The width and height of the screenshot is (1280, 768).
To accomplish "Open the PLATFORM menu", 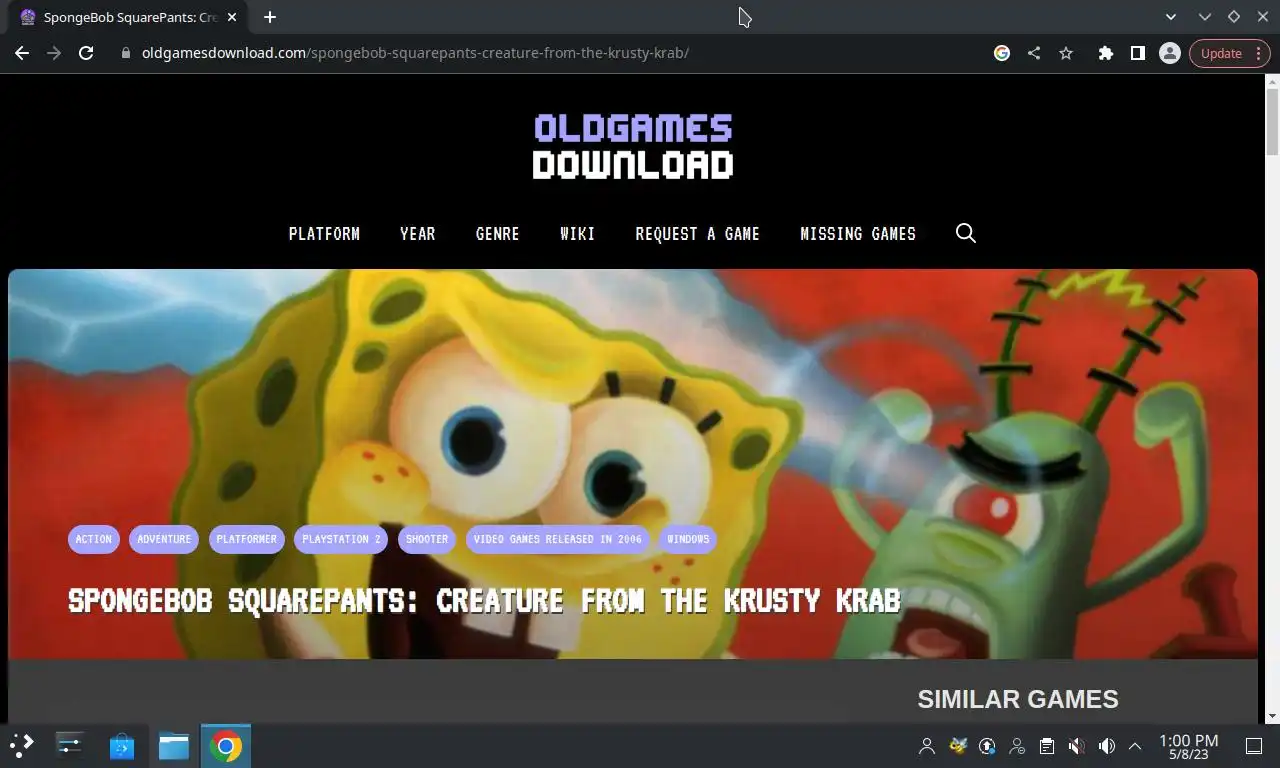I will pyautogui.click(x=324, y=234).
